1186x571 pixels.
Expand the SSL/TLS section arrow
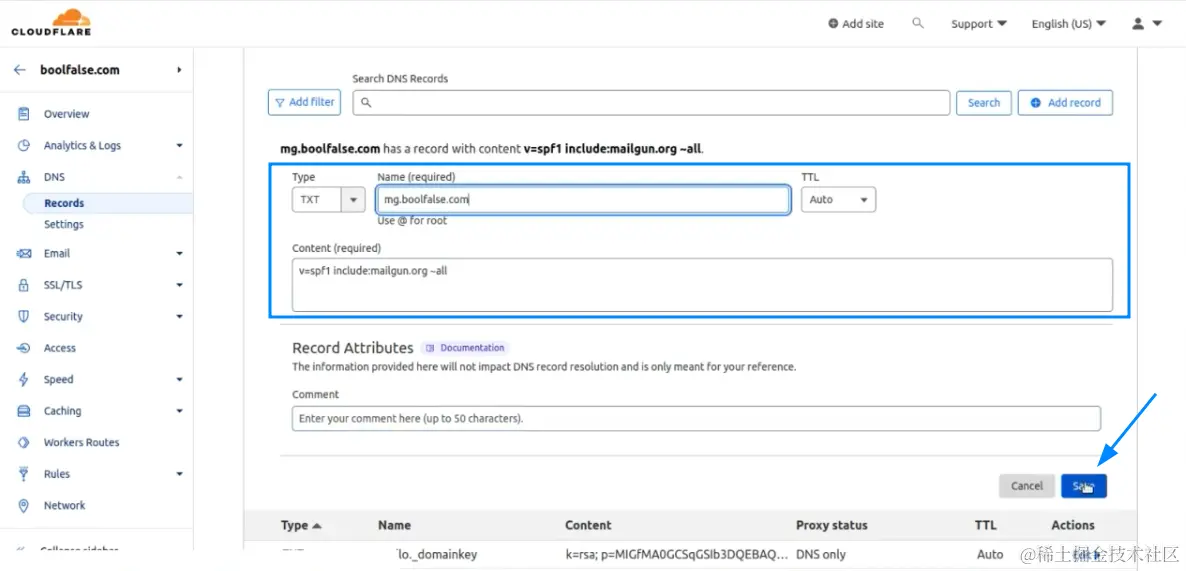point(179,285)
